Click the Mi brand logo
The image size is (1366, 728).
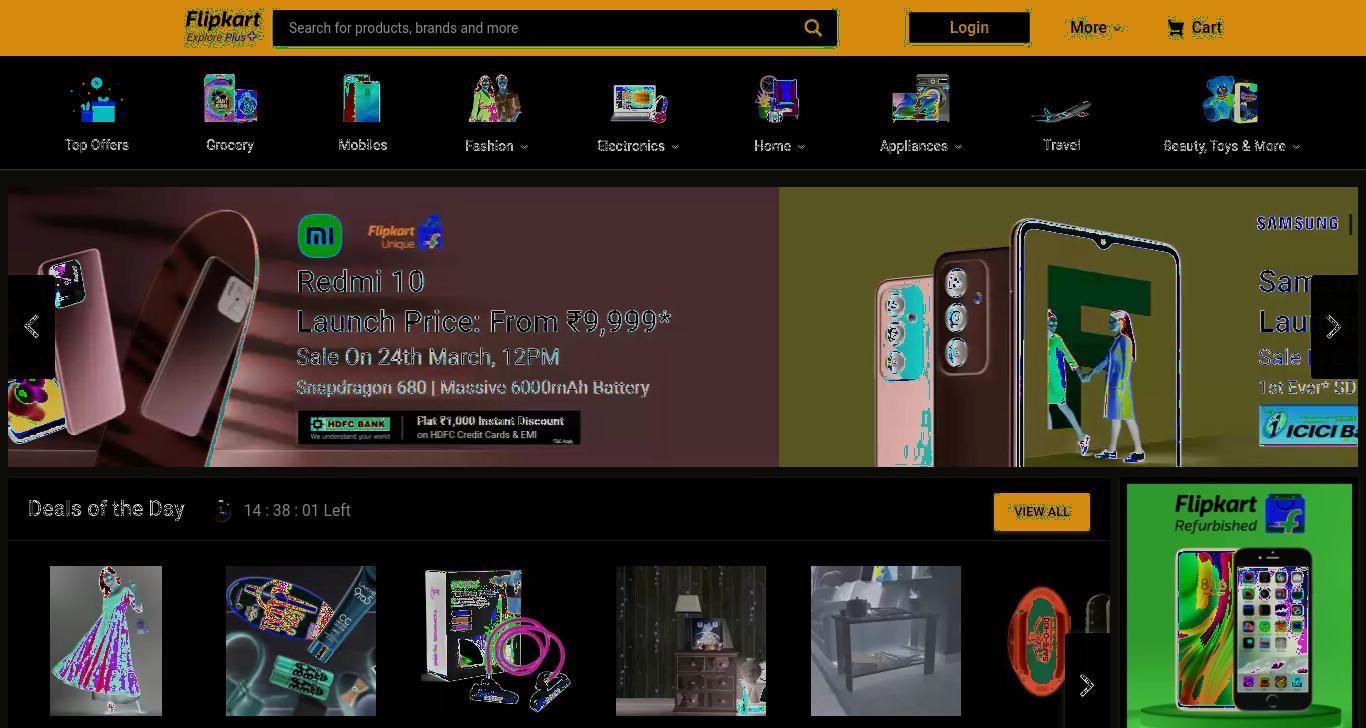(x=320, y=236)
